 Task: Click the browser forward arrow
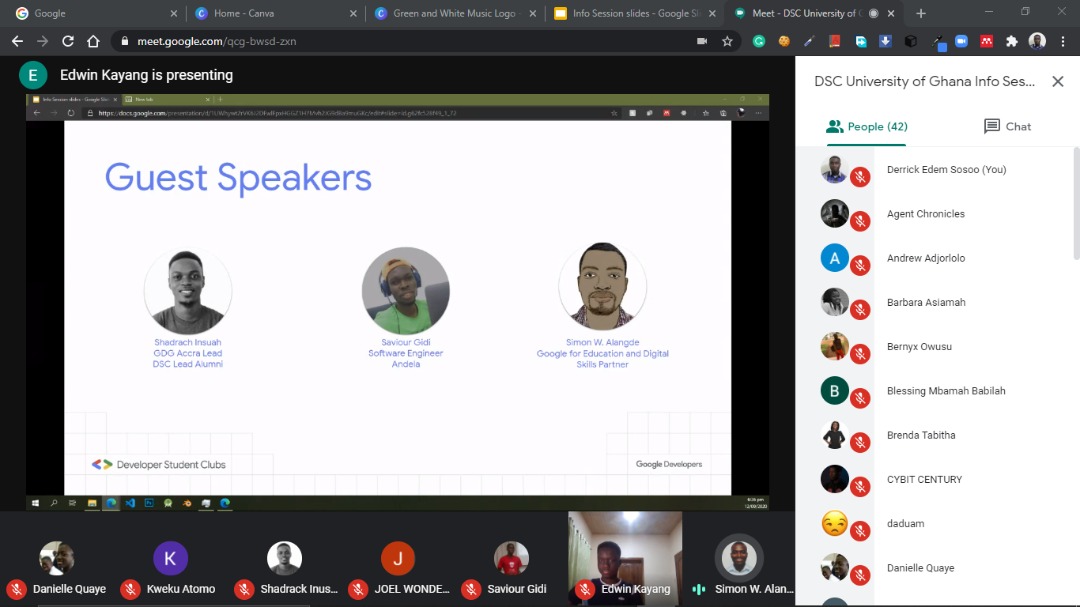pos(43,41)
